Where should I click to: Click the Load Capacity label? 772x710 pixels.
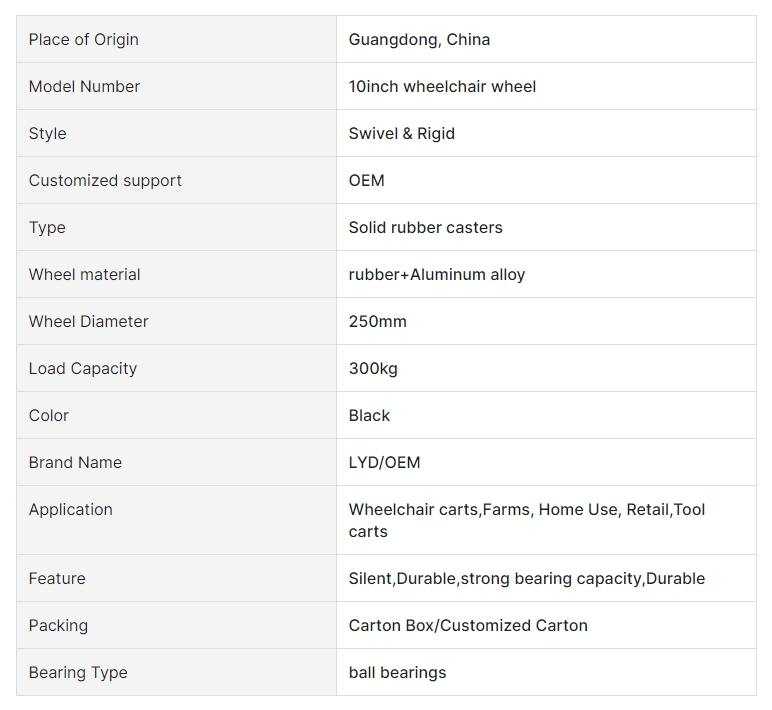pyautogui.click(x=83, y=368)
